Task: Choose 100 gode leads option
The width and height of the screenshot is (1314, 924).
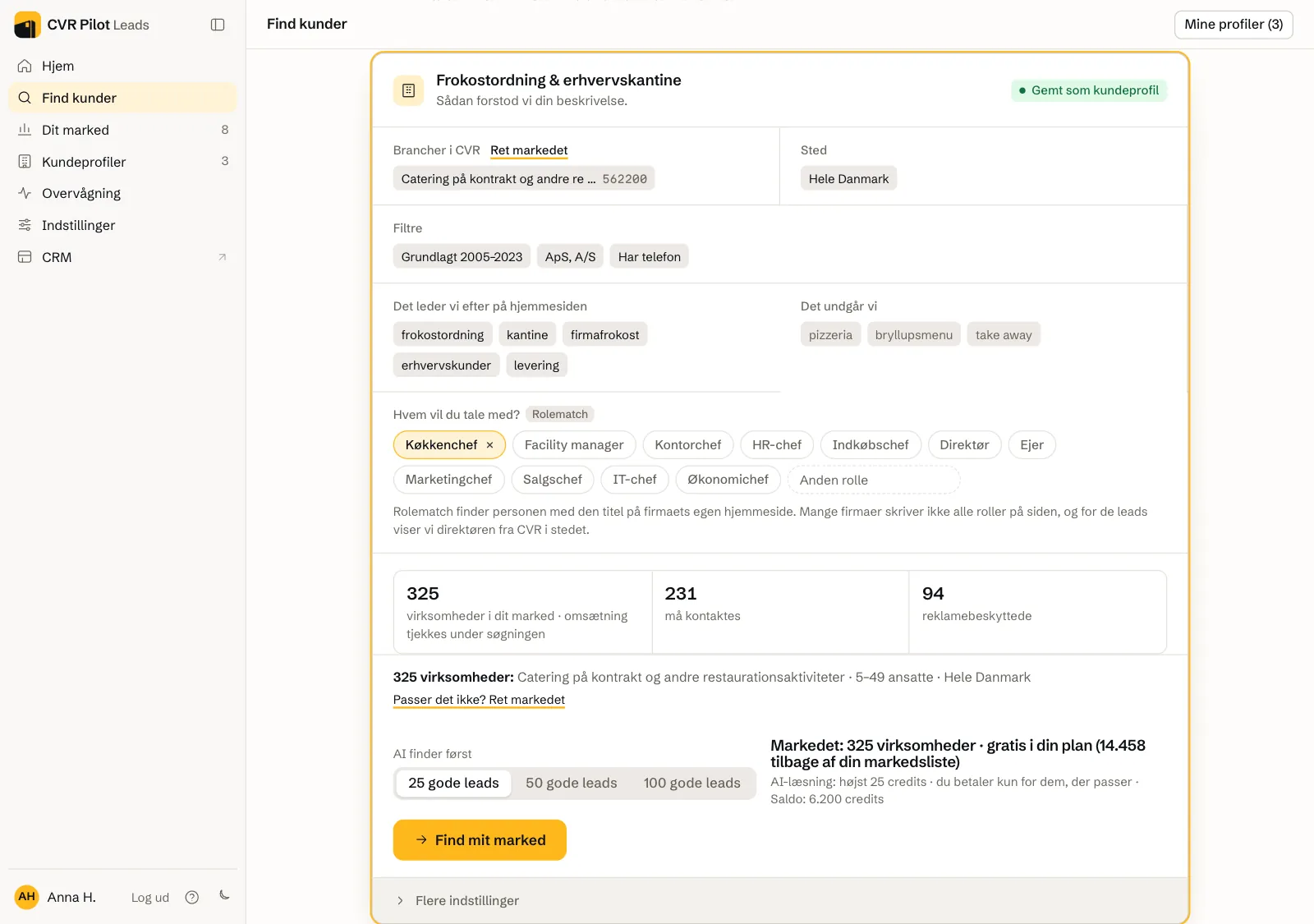Action: tap(692, 784)
